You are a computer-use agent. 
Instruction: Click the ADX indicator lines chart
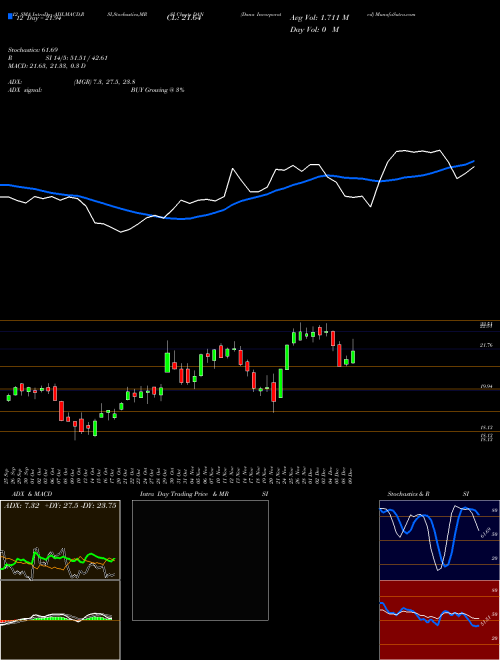point(60,540)
